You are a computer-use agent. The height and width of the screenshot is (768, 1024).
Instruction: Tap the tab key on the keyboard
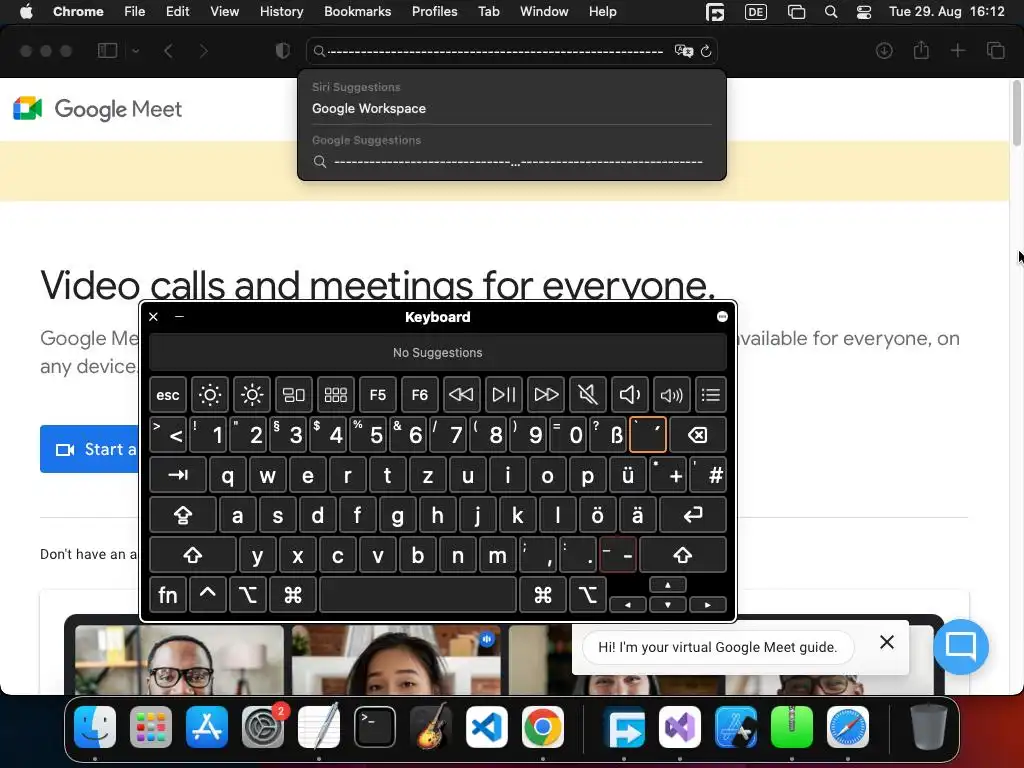tap(178, 475)
